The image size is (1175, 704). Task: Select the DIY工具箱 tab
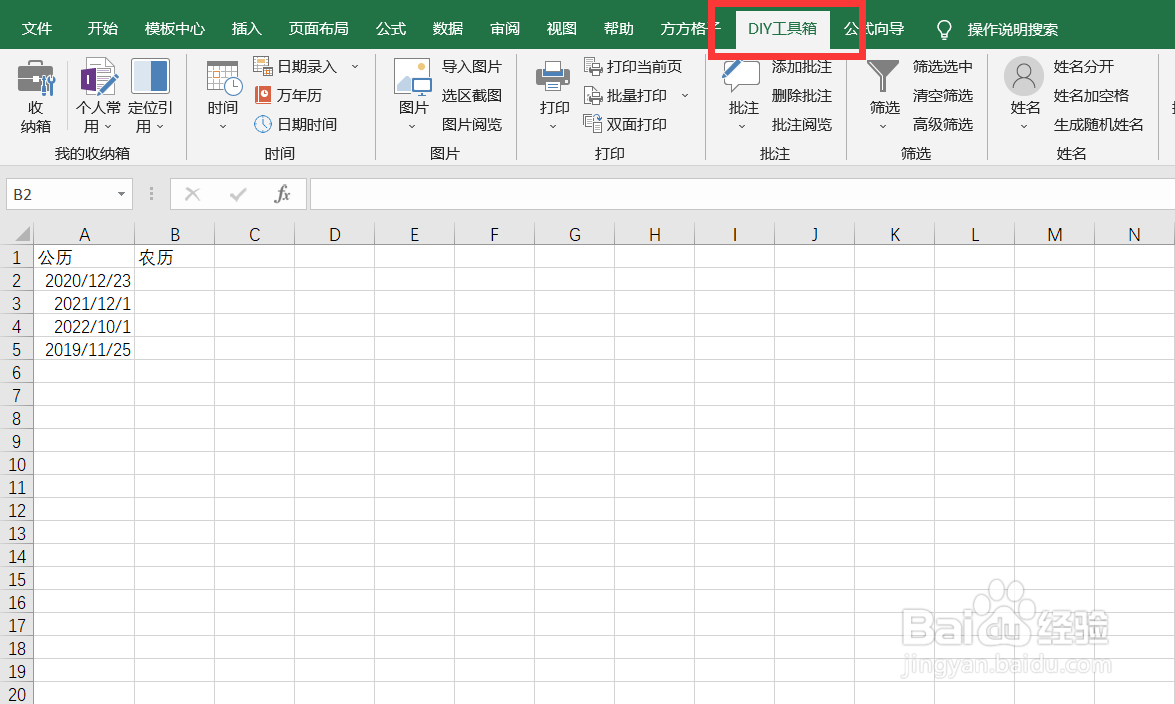782,29
